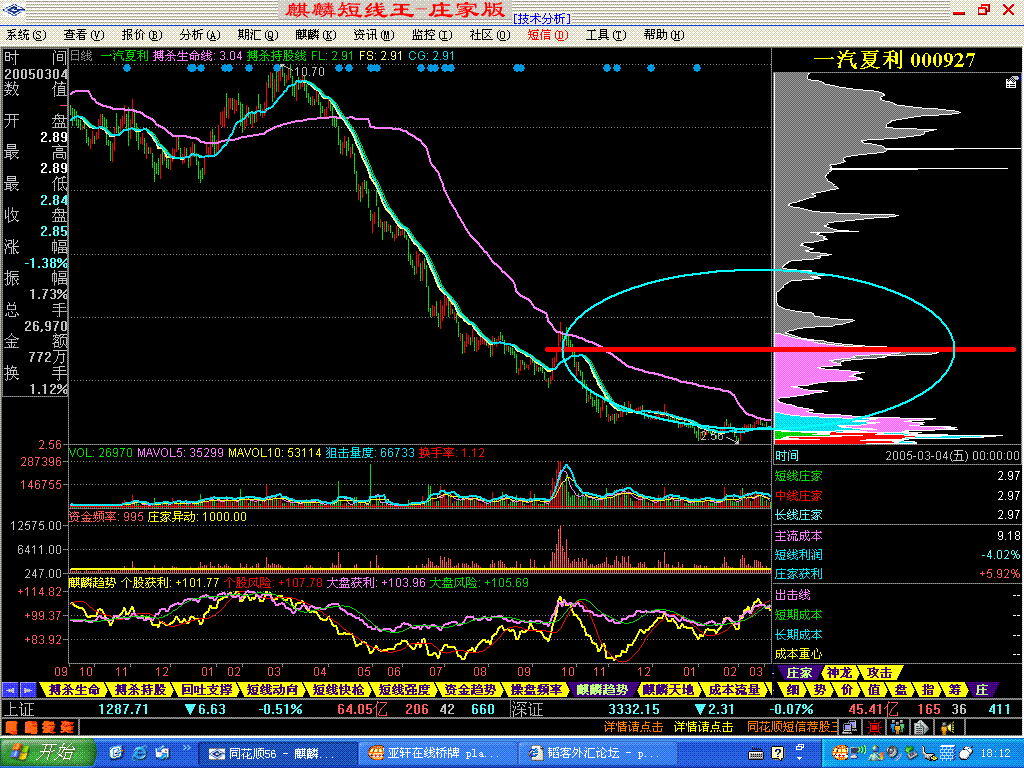Screen dimensions: 1024x768
Task: Click the network computers icon in status bar
Action: coord(850,727)
